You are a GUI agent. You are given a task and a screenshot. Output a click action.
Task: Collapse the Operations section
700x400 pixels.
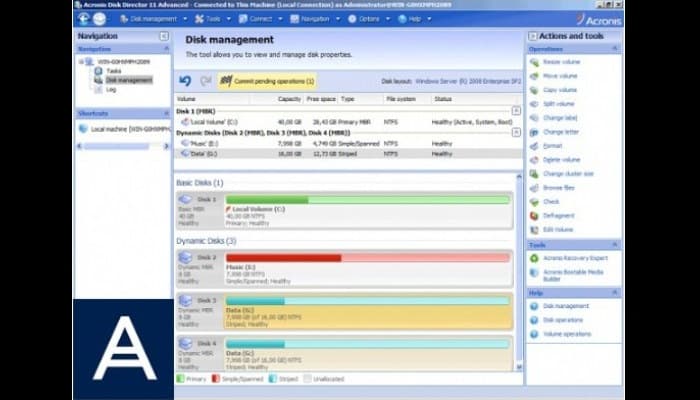615,49
